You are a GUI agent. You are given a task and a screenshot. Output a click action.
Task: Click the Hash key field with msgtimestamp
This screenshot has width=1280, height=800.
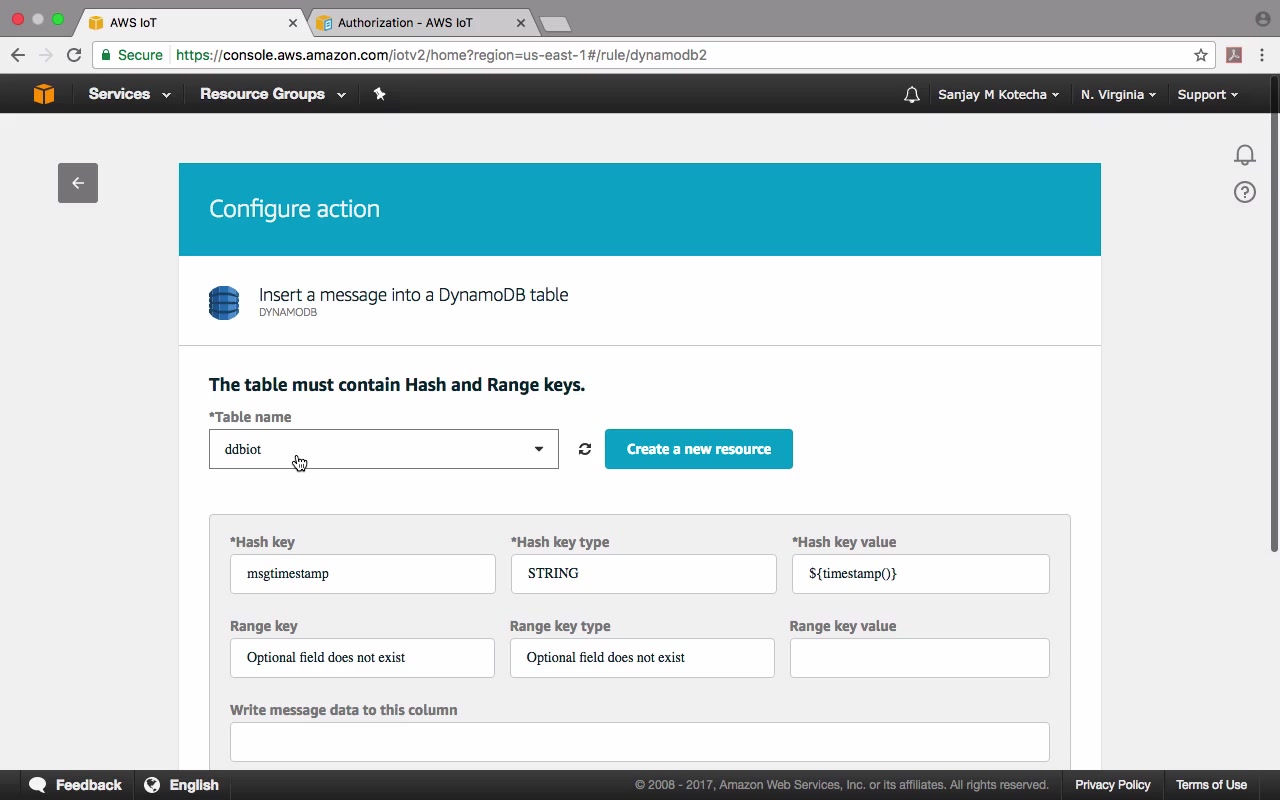[363, 574]
